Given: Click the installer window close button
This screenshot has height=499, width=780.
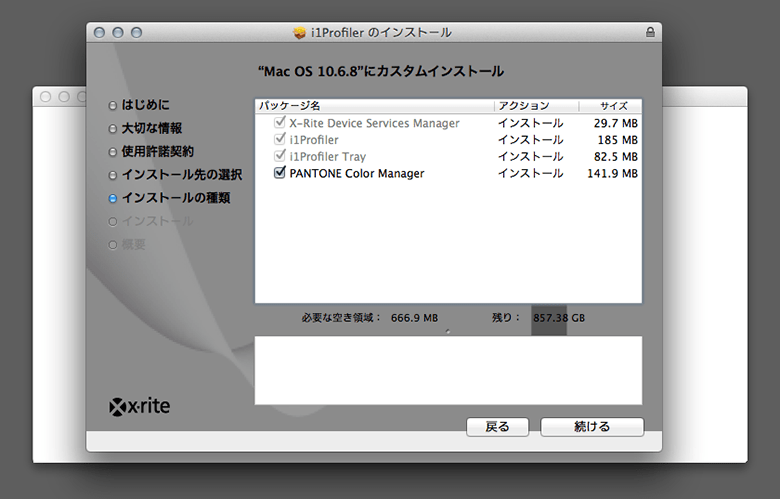Looking at the screenshot, I should [x=99, y=33].
